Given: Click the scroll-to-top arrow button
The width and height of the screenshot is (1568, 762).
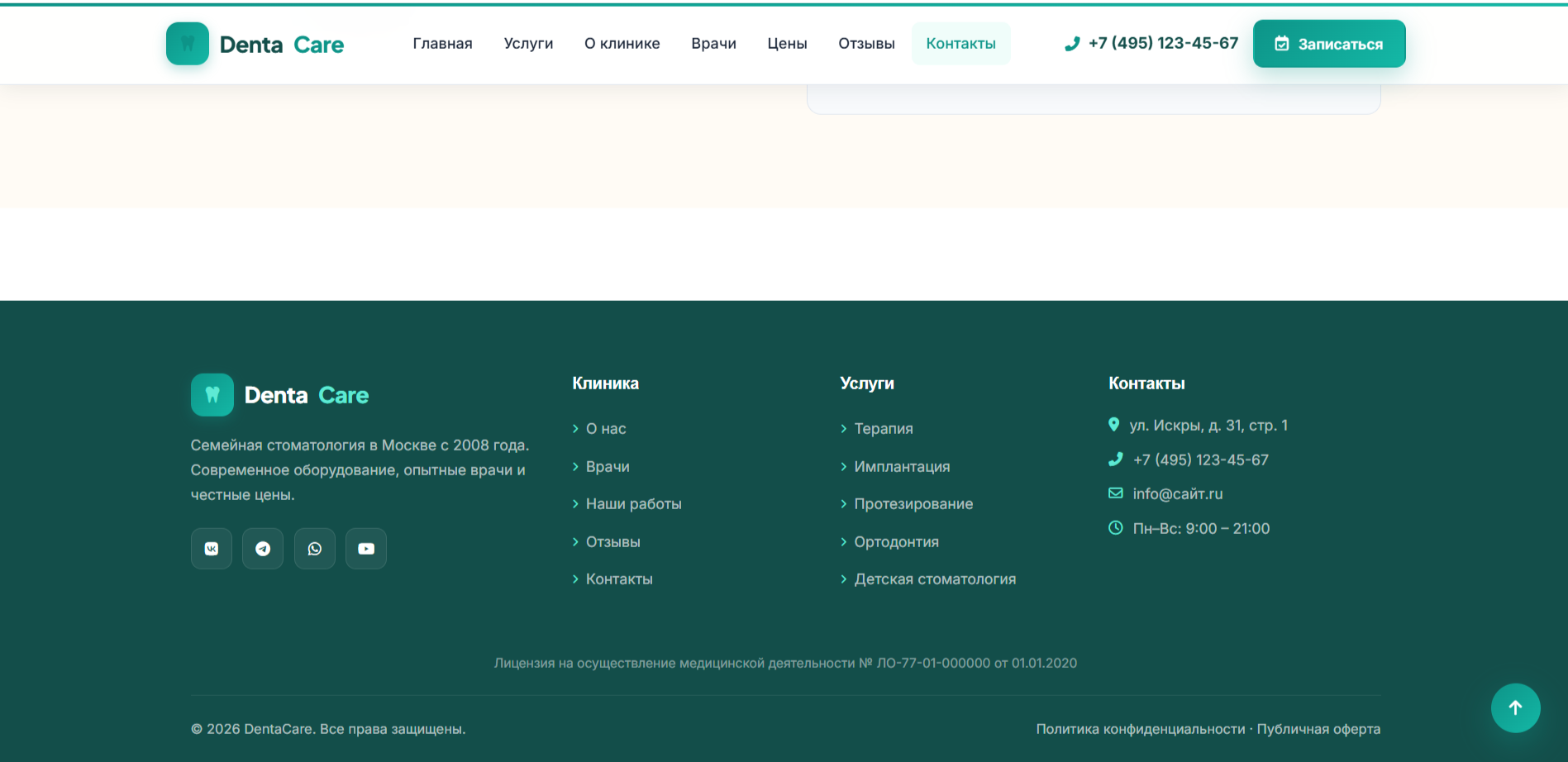Looking at the screenshot, I should (1516, 708).
